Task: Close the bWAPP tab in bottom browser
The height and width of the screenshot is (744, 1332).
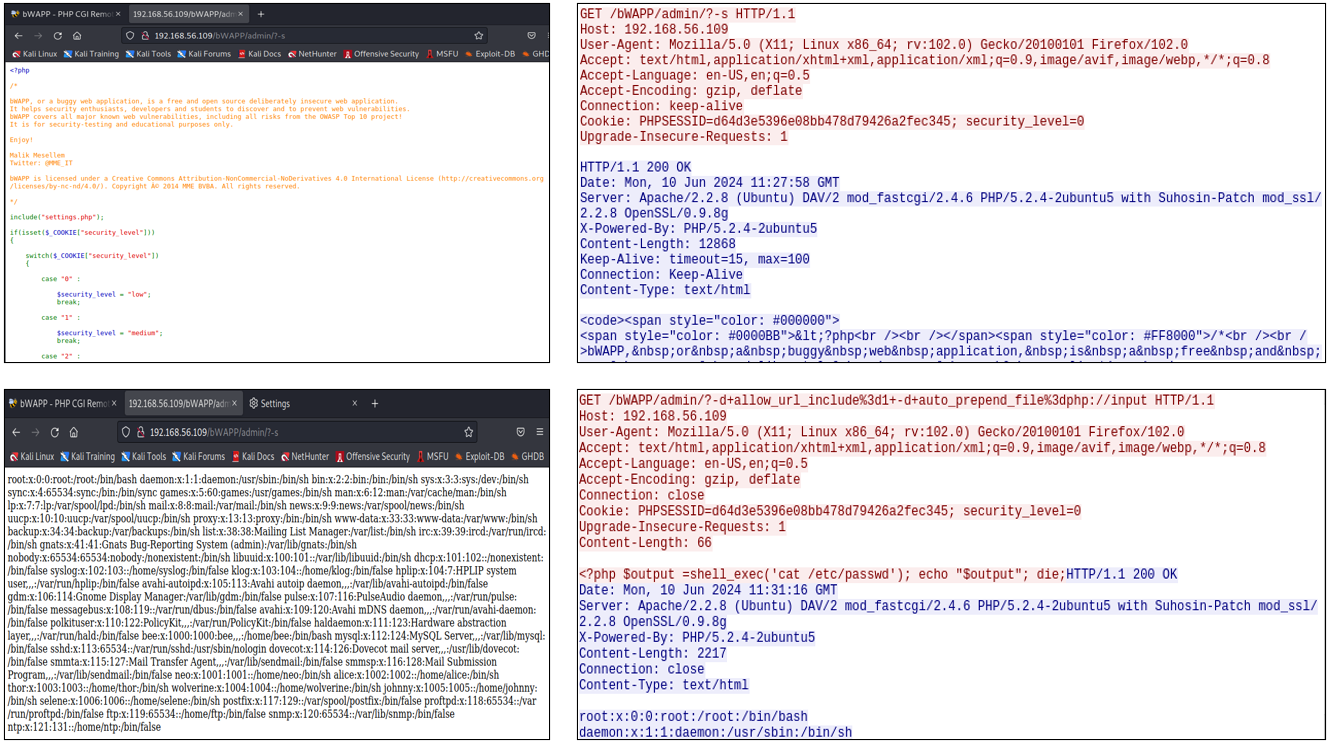Action: 114,404
